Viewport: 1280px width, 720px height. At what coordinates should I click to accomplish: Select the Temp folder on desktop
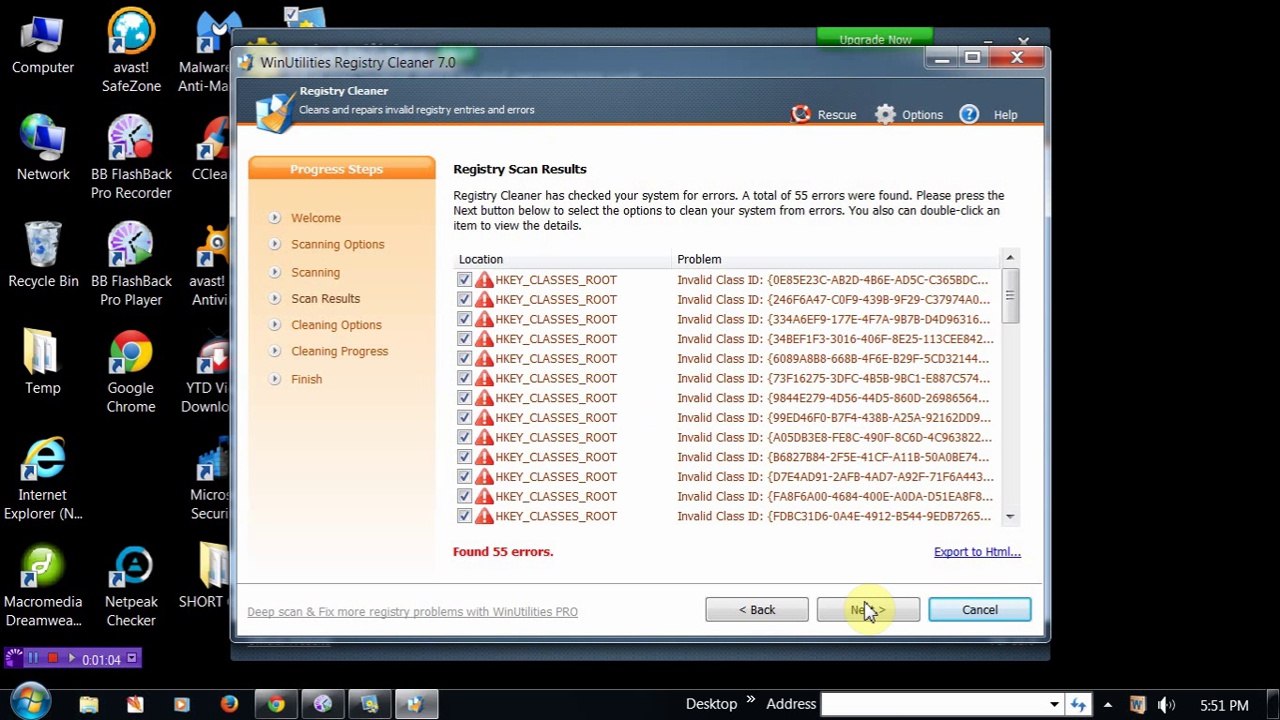(x=43, y=362)
